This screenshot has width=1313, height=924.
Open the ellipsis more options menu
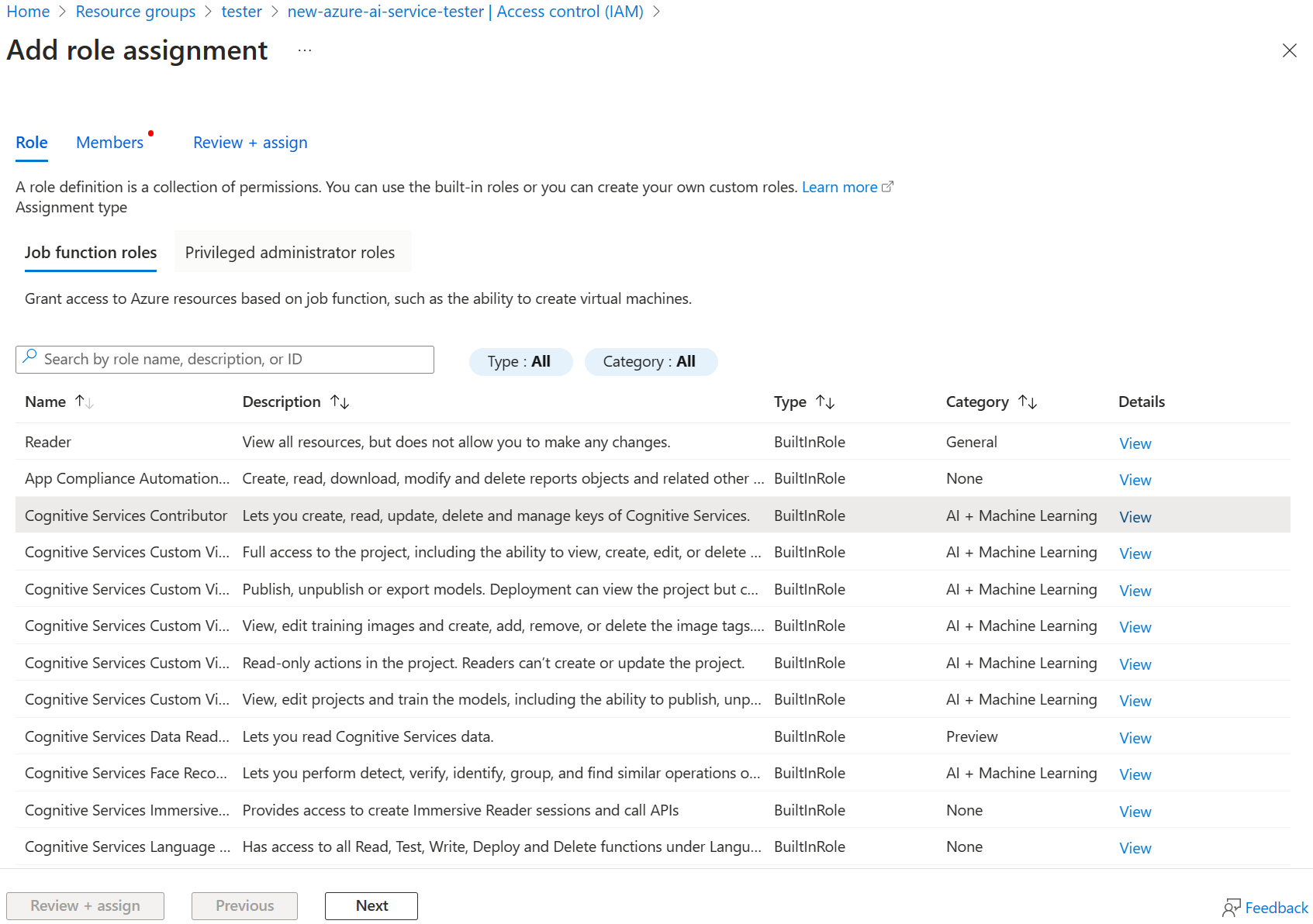[305, 50]
